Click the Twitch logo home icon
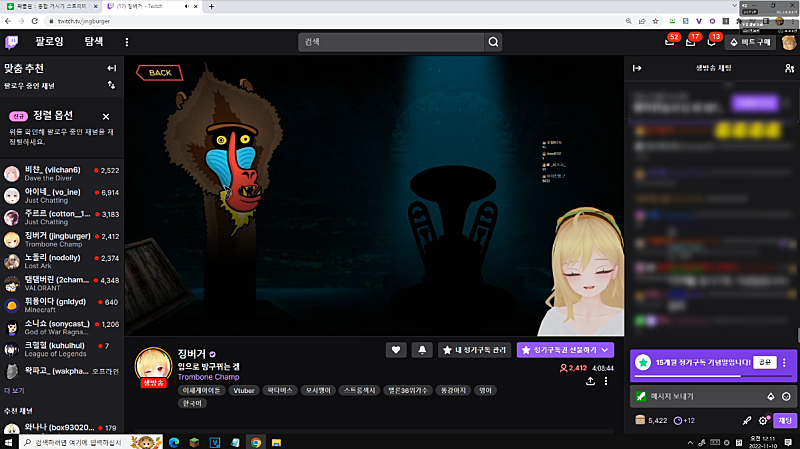This screenshot has height=449, width=800. pos(11,42)
